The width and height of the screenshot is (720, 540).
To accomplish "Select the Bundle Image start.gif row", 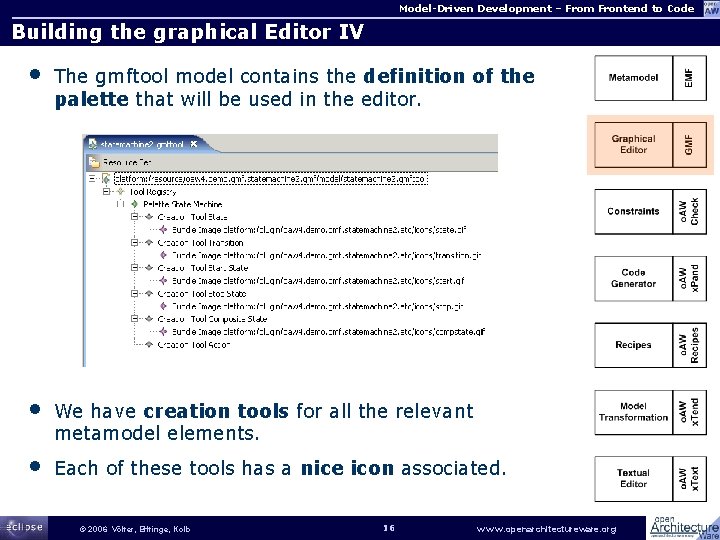I will pos(318,281).
